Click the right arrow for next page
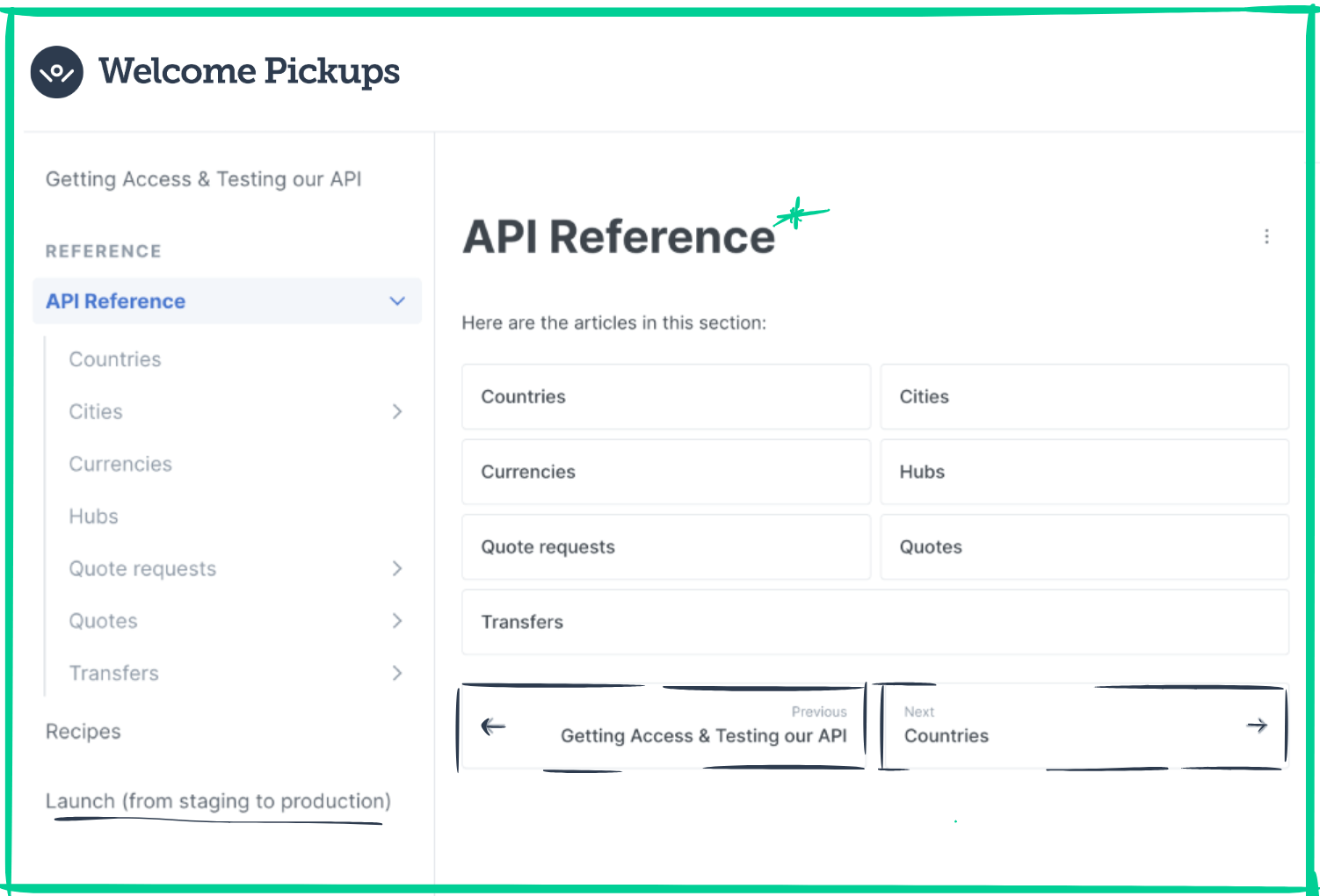 [x=1257, y=726]
